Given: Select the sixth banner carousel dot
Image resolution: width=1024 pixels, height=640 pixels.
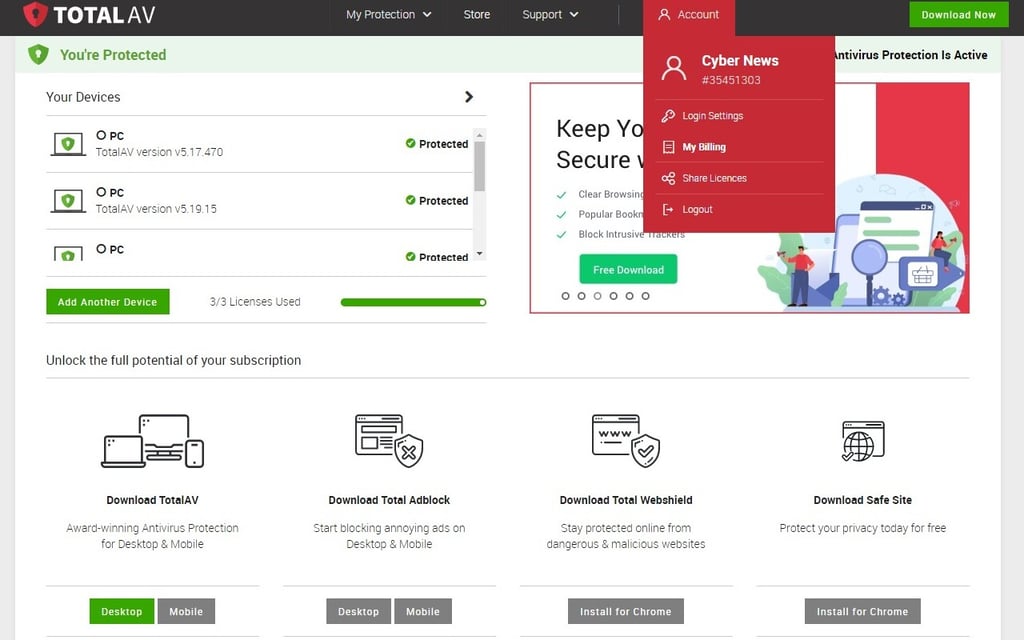Looking at the screenshot, I should click(645, 296).
